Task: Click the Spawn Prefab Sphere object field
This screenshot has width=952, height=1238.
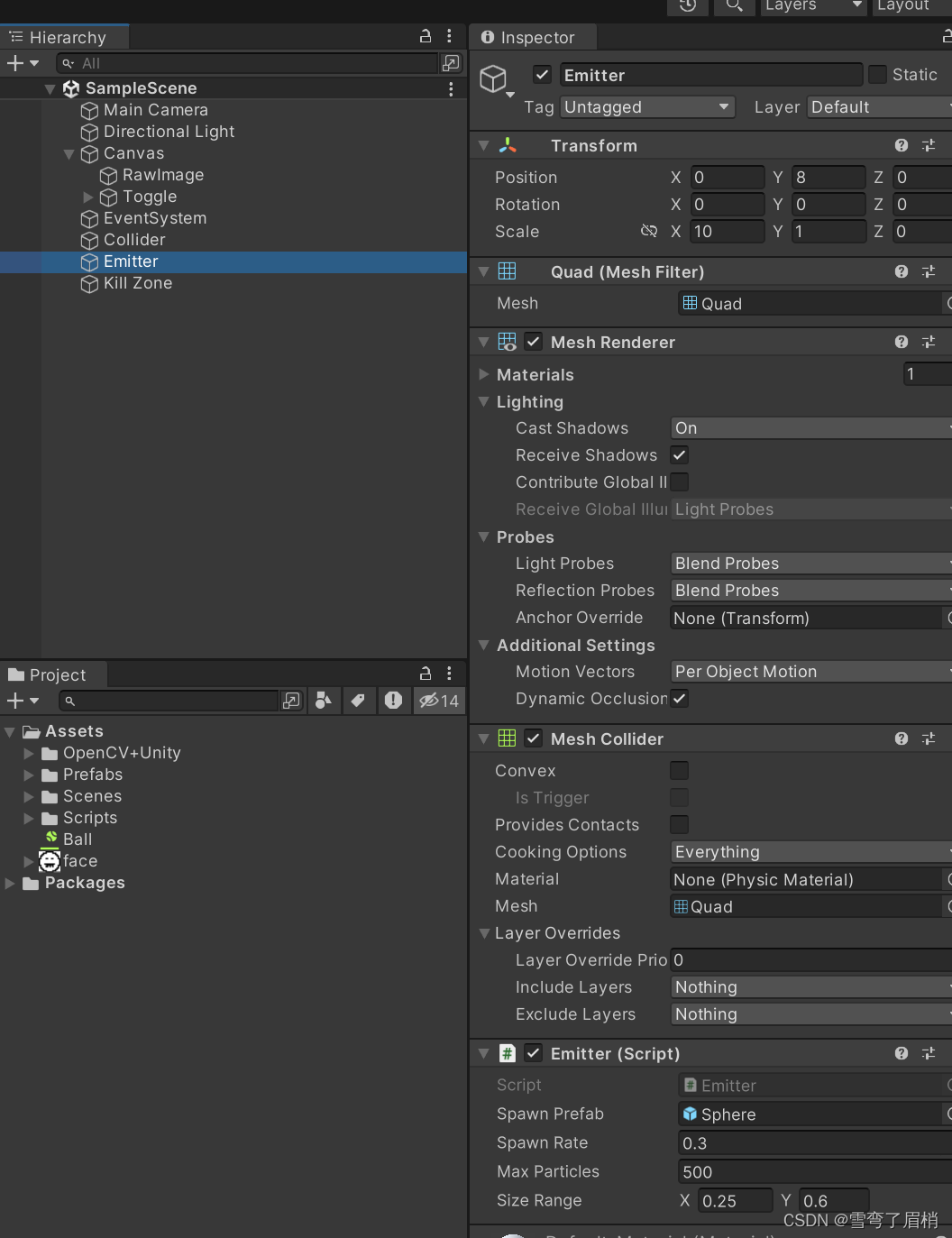Action: tap(810, 1114)
